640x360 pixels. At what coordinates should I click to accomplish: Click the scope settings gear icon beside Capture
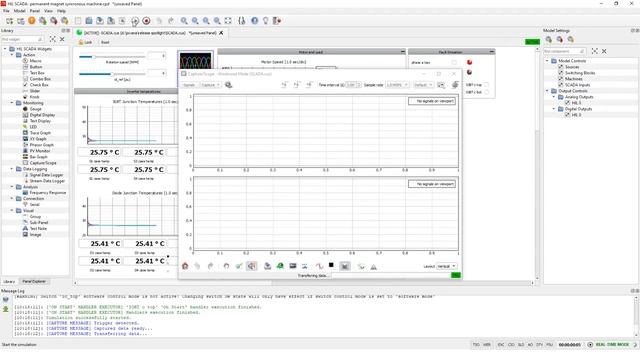[229, 85]
